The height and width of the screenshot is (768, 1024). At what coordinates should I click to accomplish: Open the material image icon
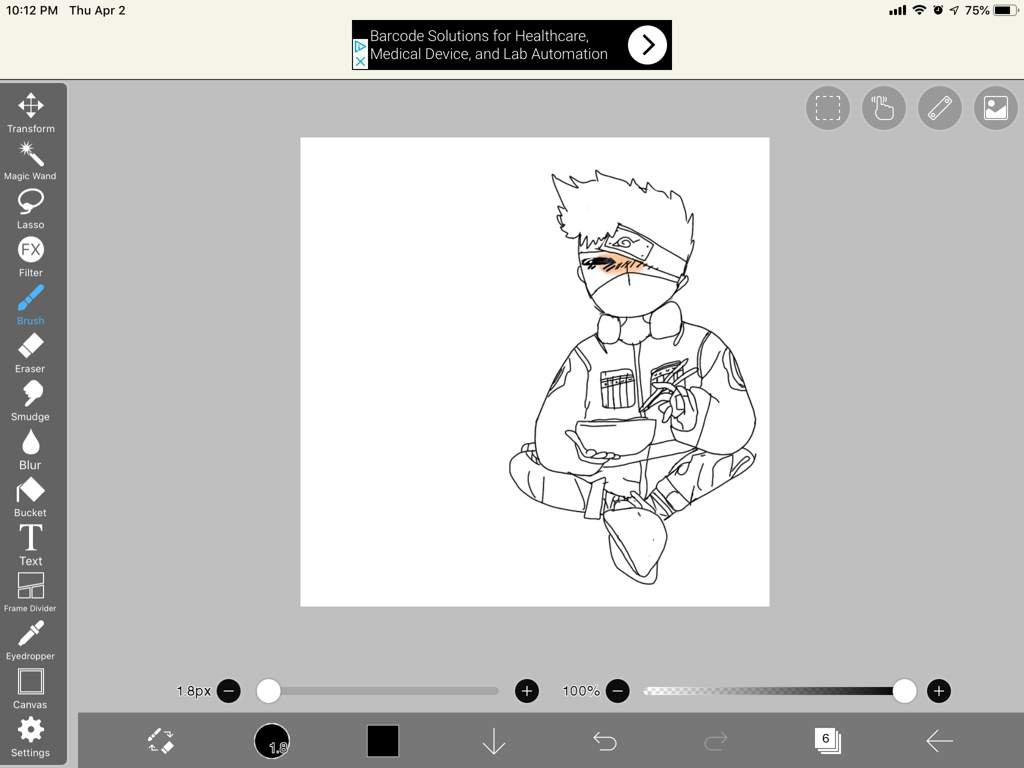click(x=995, y=108)
